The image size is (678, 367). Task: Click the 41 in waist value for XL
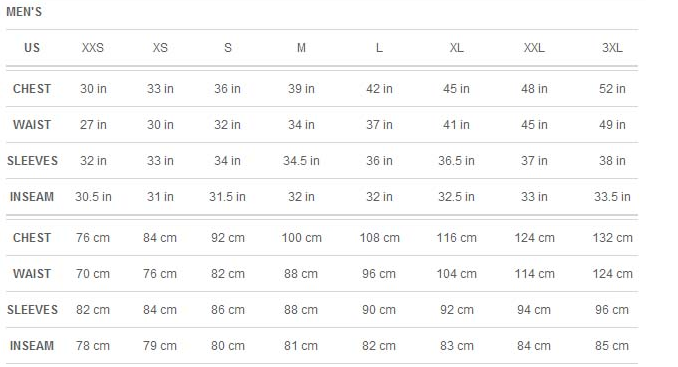(x=456, y=124)
